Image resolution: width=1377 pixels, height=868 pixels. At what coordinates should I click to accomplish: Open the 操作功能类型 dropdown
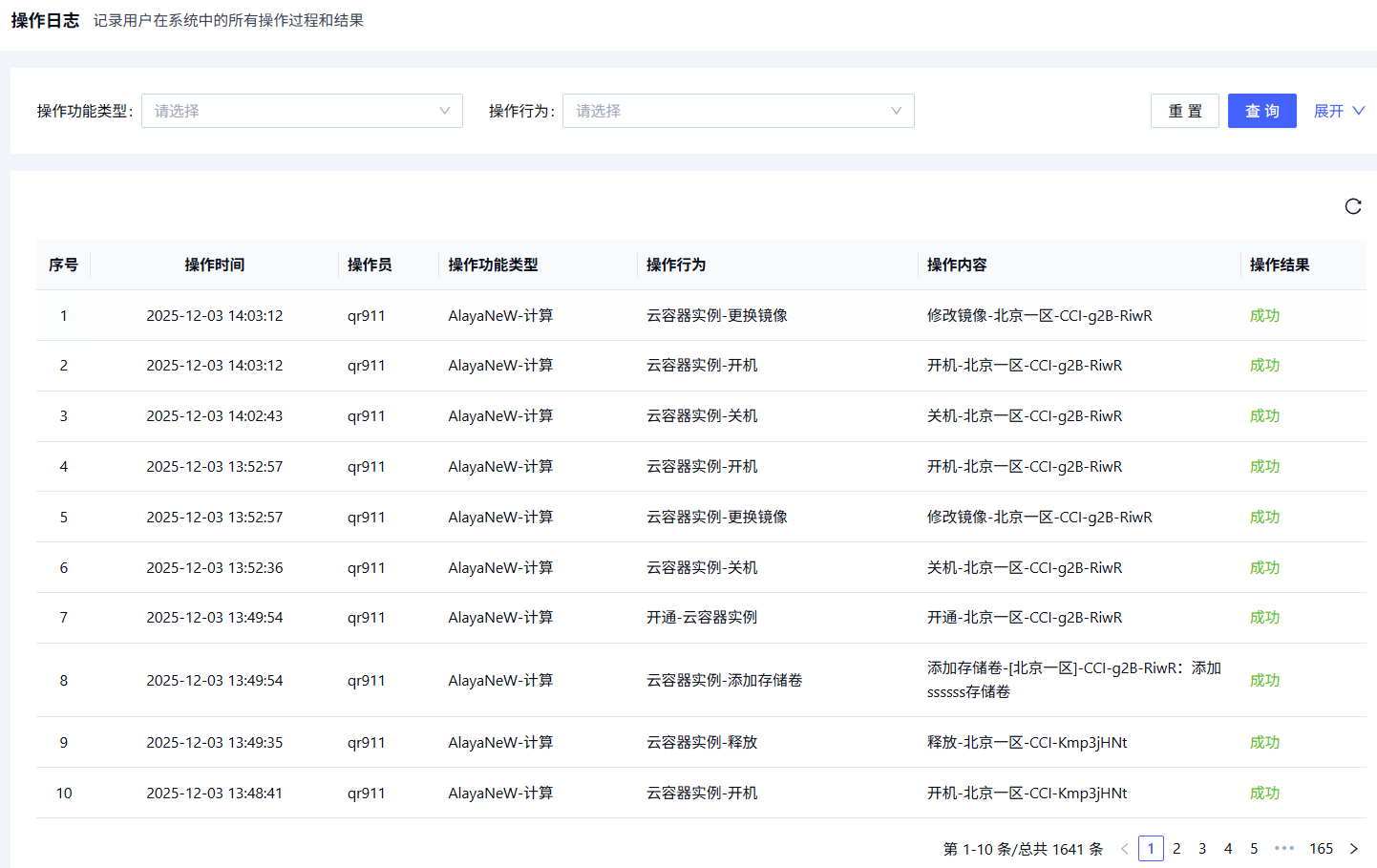(302, 111)
